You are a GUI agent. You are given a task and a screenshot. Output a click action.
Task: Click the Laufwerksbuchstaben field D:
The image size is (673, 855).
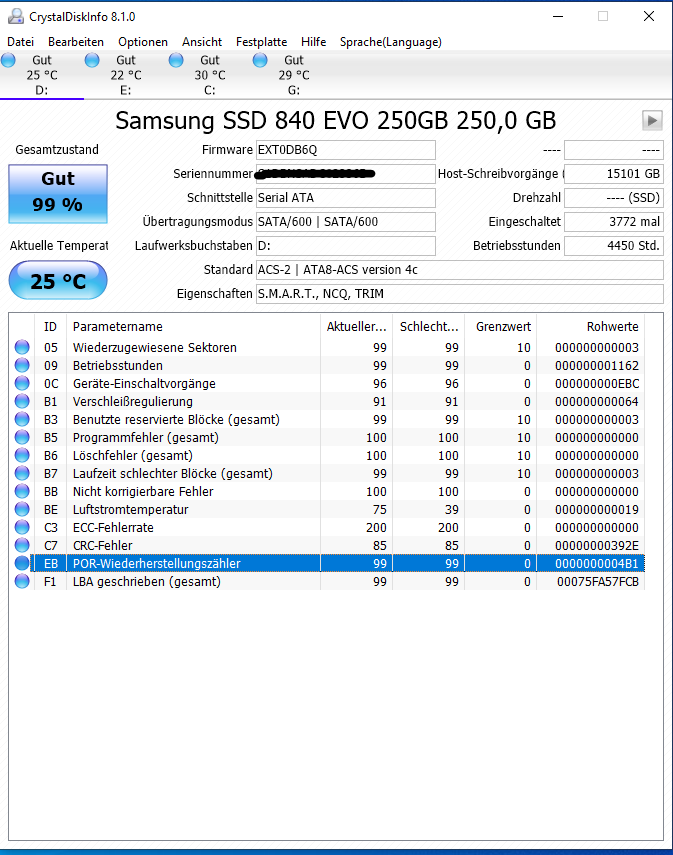[346, 246]
